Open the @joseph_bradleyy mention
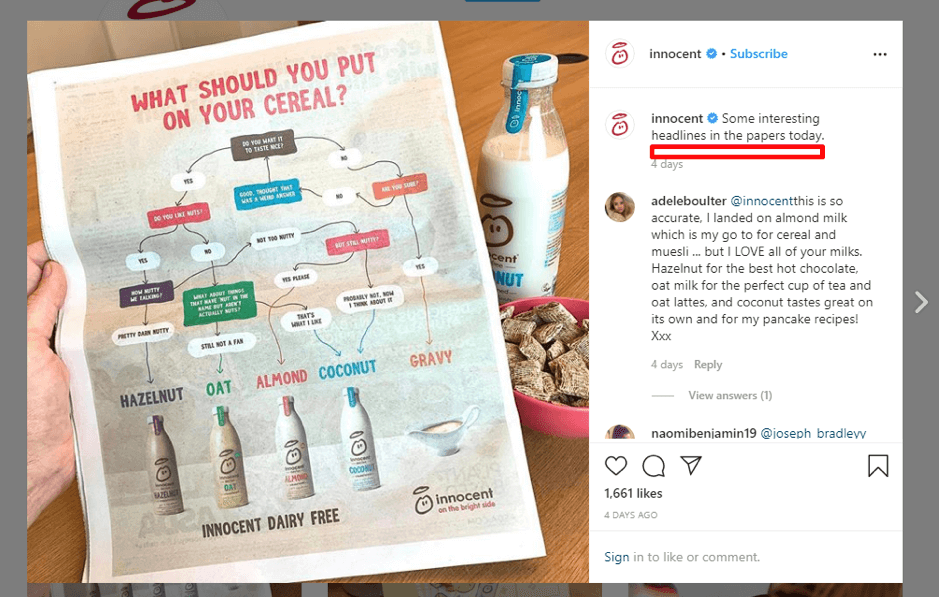Screen dimensions: 939x597 (x=813, y=433)
